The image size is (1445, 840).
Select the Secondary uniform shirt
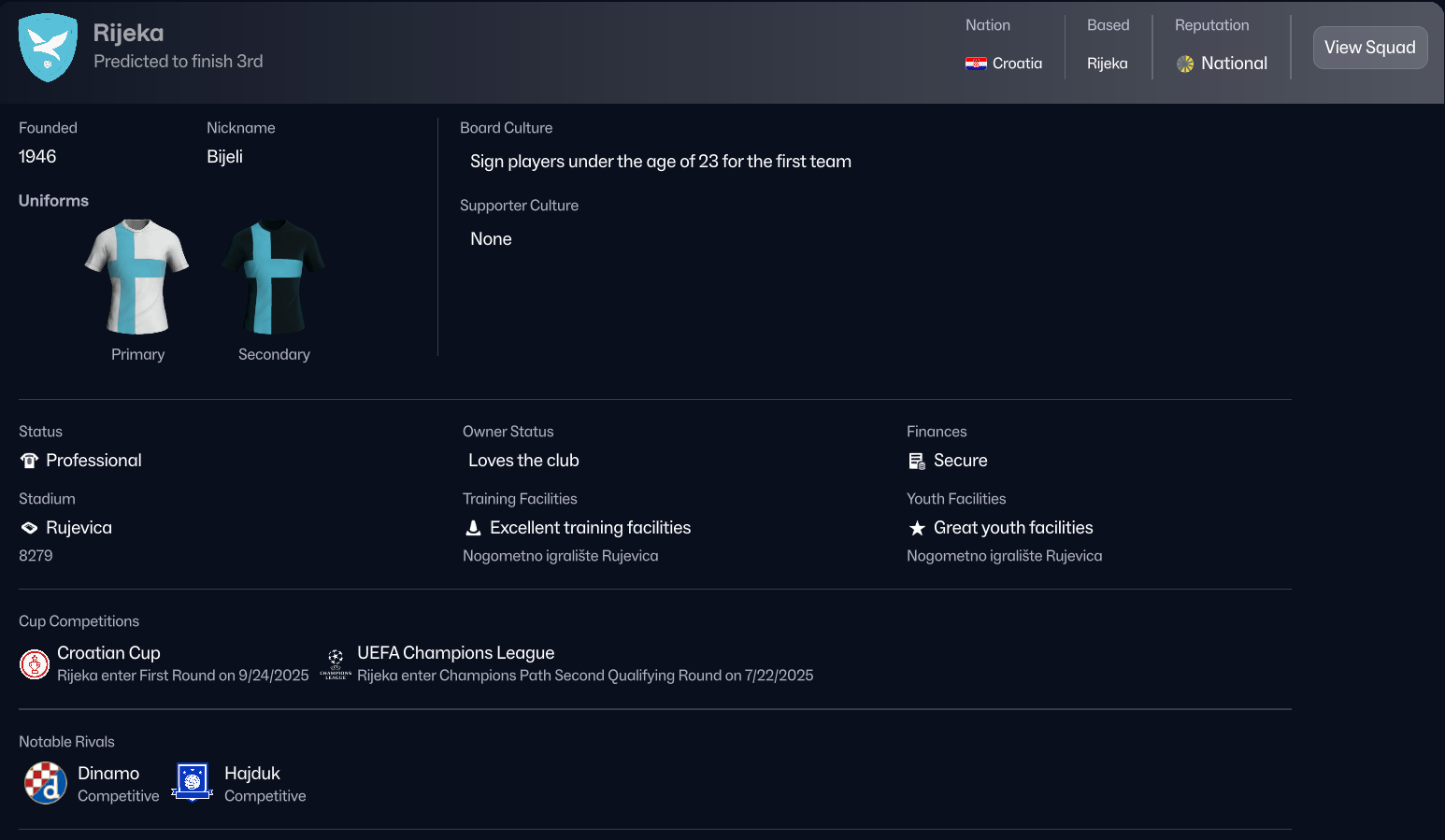point(274,277)
